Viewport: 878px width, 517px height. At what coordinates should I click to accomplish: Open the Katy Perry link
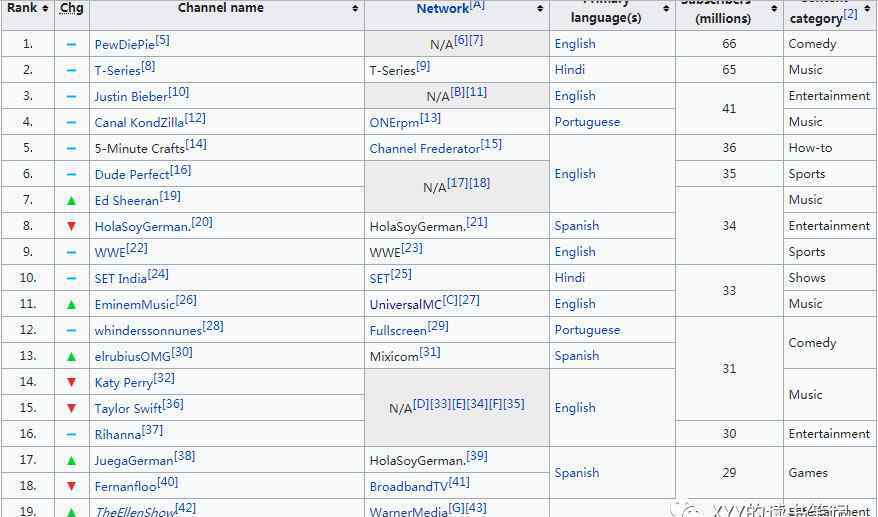point(123,383)
